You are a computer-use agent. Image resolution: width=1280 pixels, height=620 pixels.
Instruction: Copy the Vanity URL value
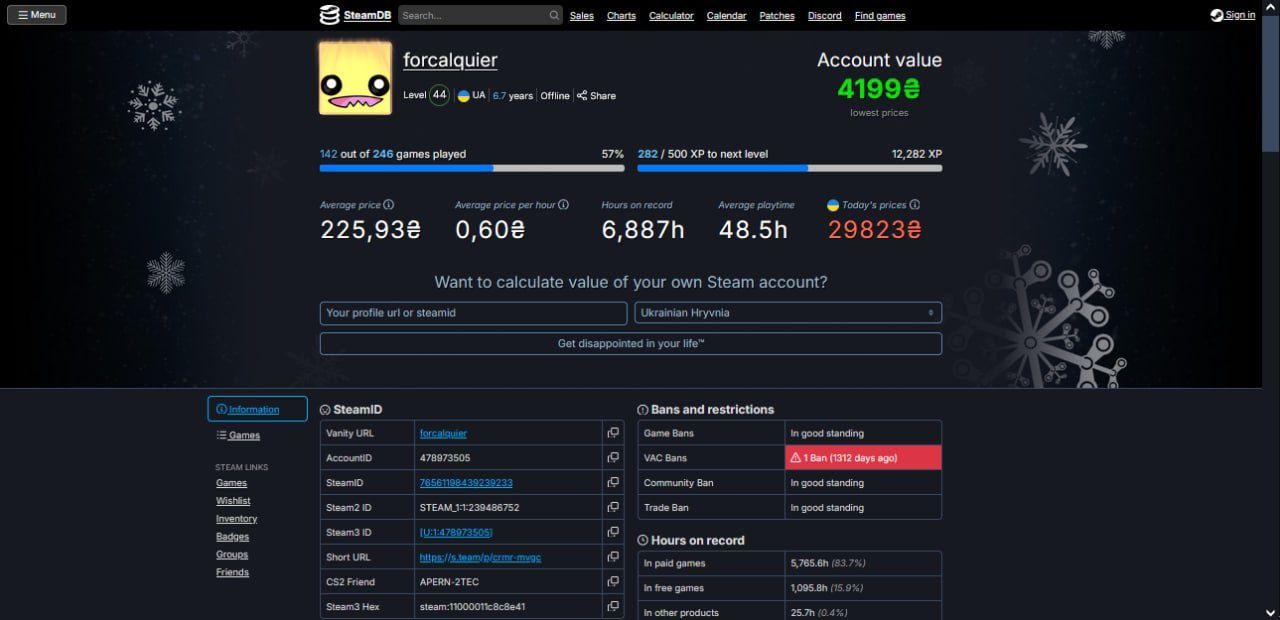point(613,433)
